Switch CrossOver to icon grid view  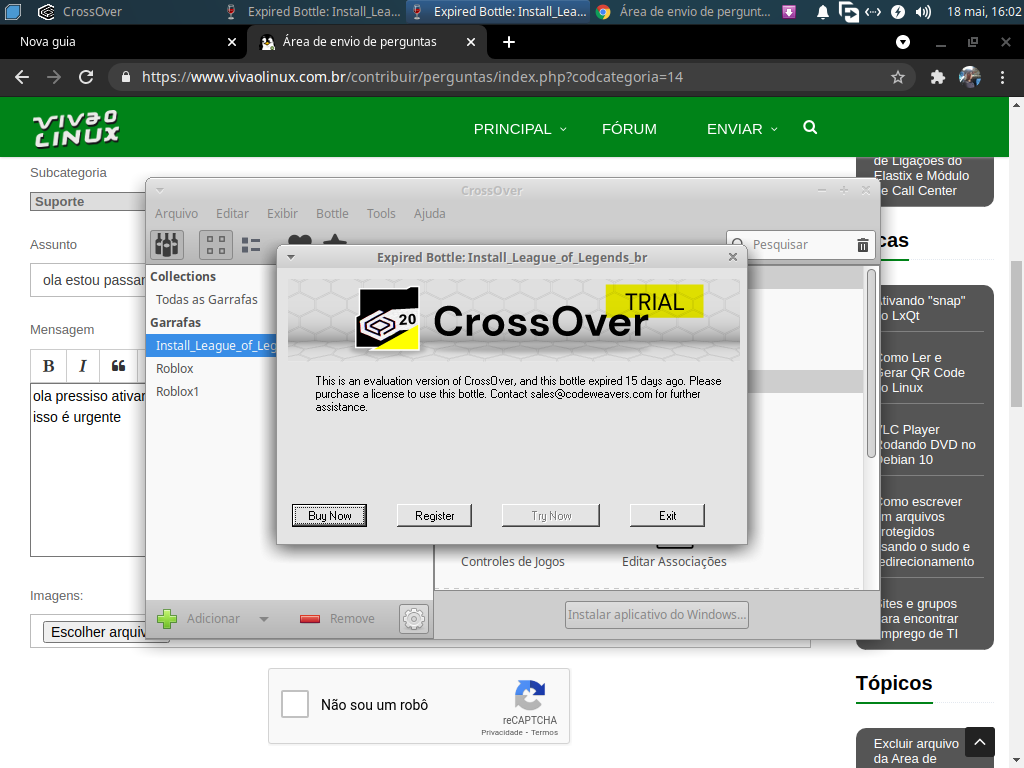click(x=216, y=245)
